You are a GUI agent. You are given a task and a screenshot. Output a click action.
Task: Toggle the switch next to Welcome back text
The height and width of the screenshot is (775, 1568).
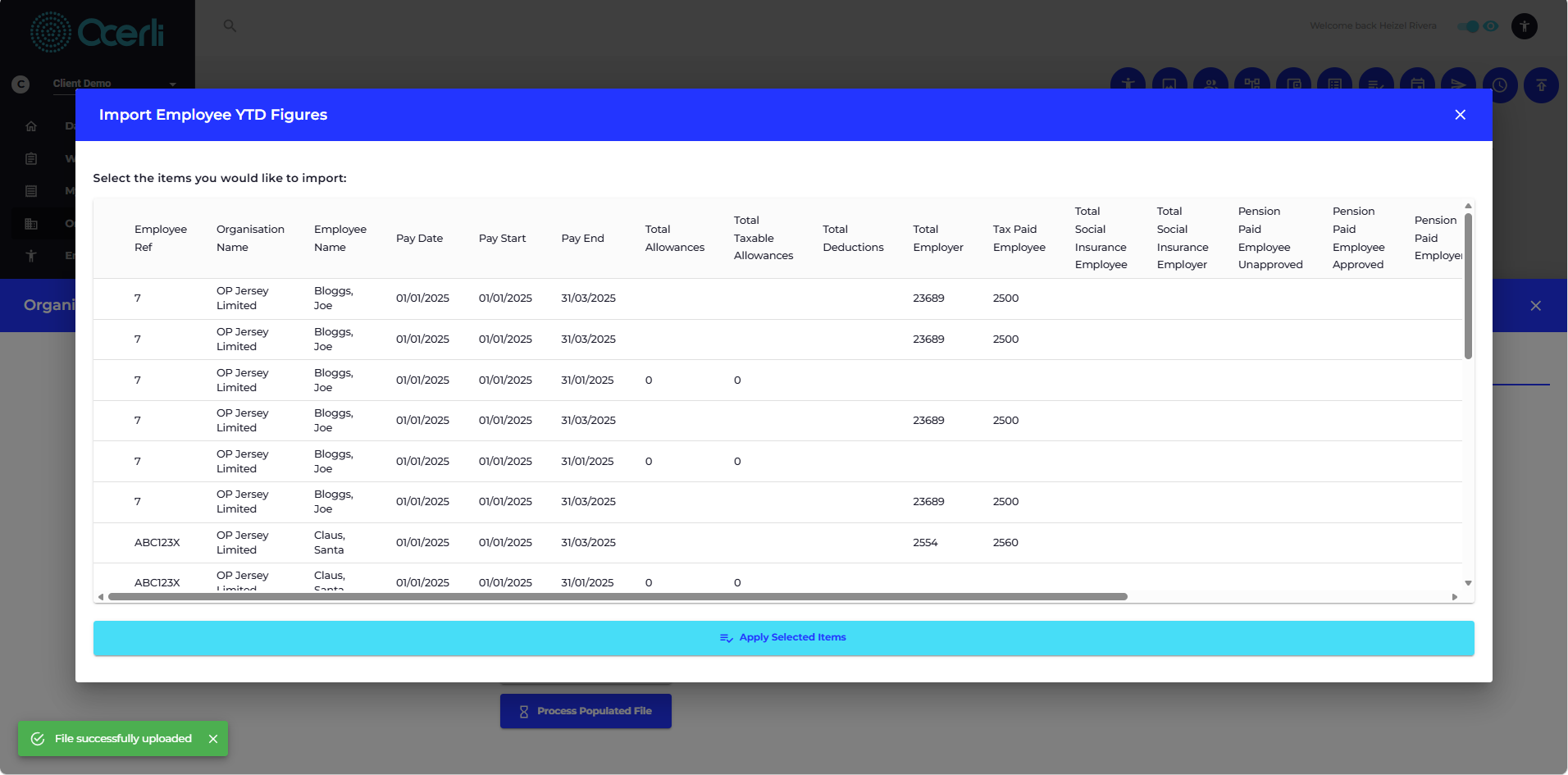coord(1469,26)
